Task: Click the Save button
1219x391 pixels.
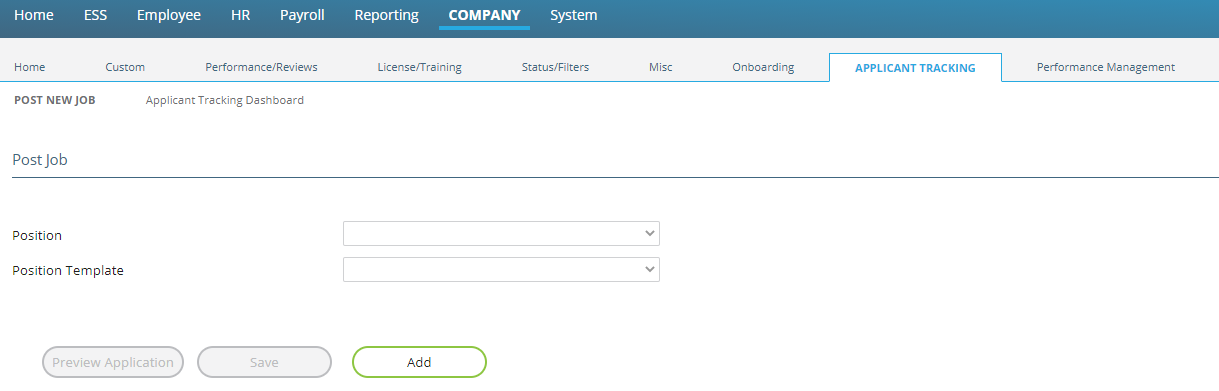Action: click(x=264, y=362)
